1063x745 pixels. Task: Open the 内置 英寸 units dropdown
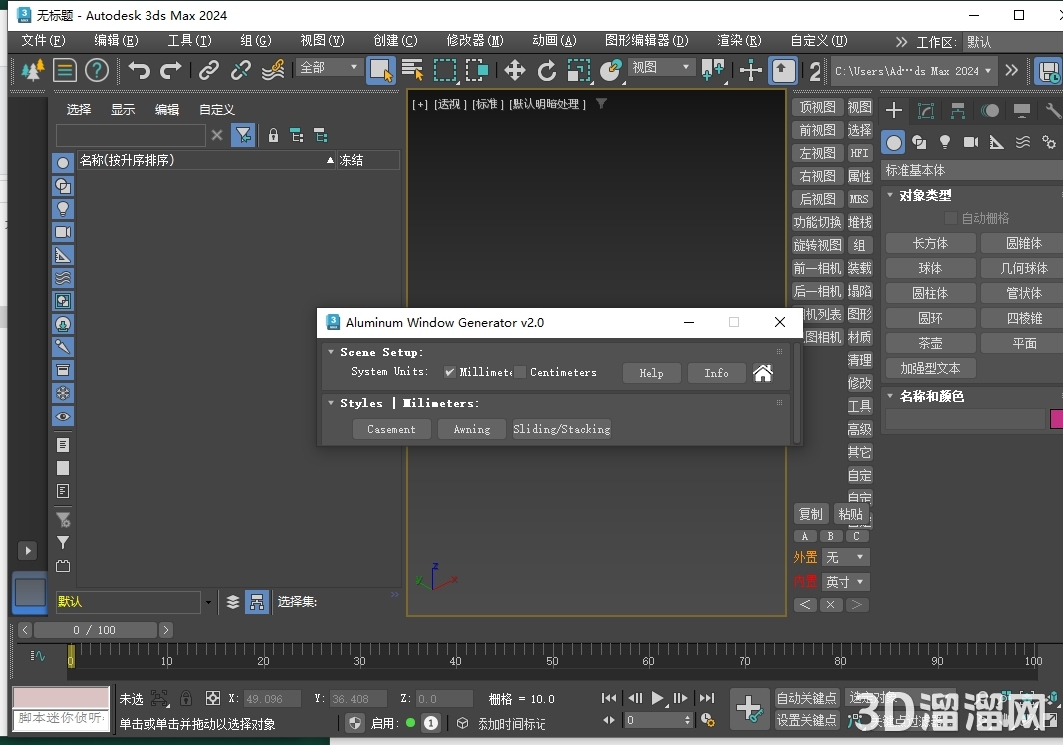845,582
